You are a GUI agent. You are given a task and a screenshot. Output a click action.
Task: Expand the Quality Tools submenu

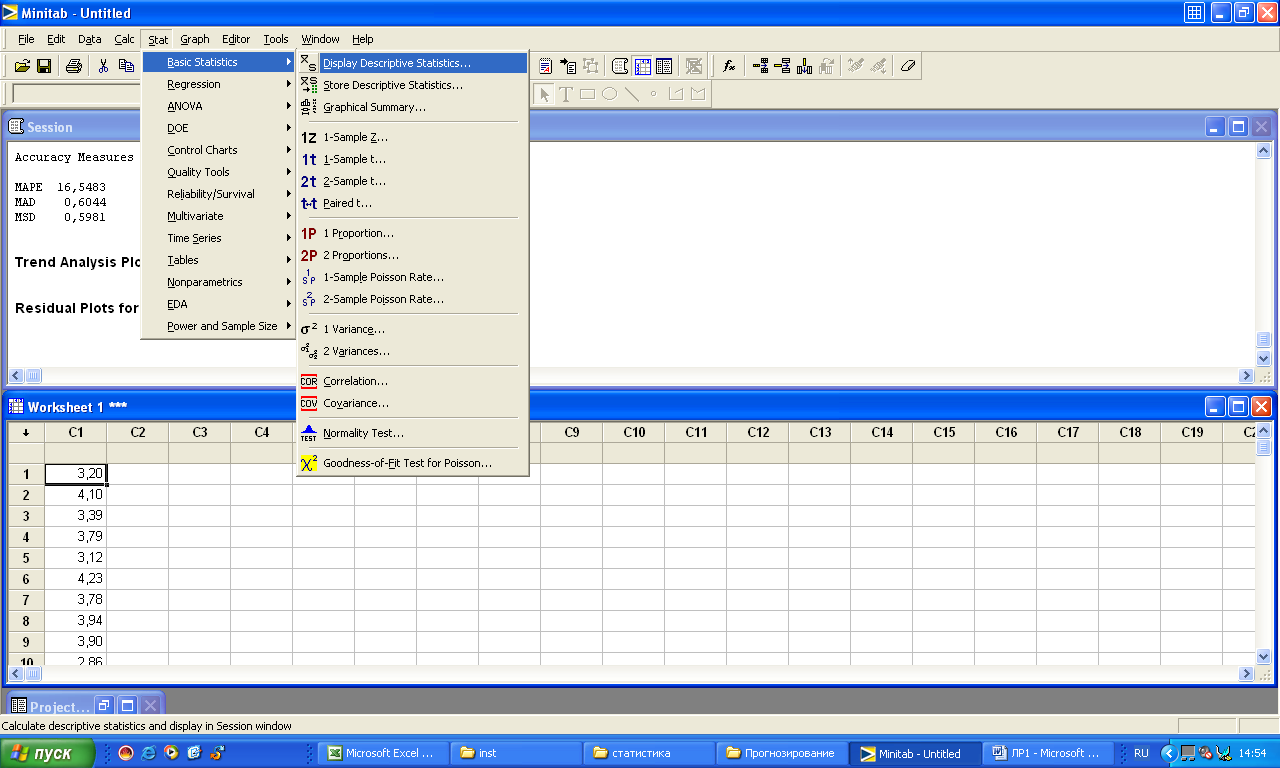coord(219,172)
